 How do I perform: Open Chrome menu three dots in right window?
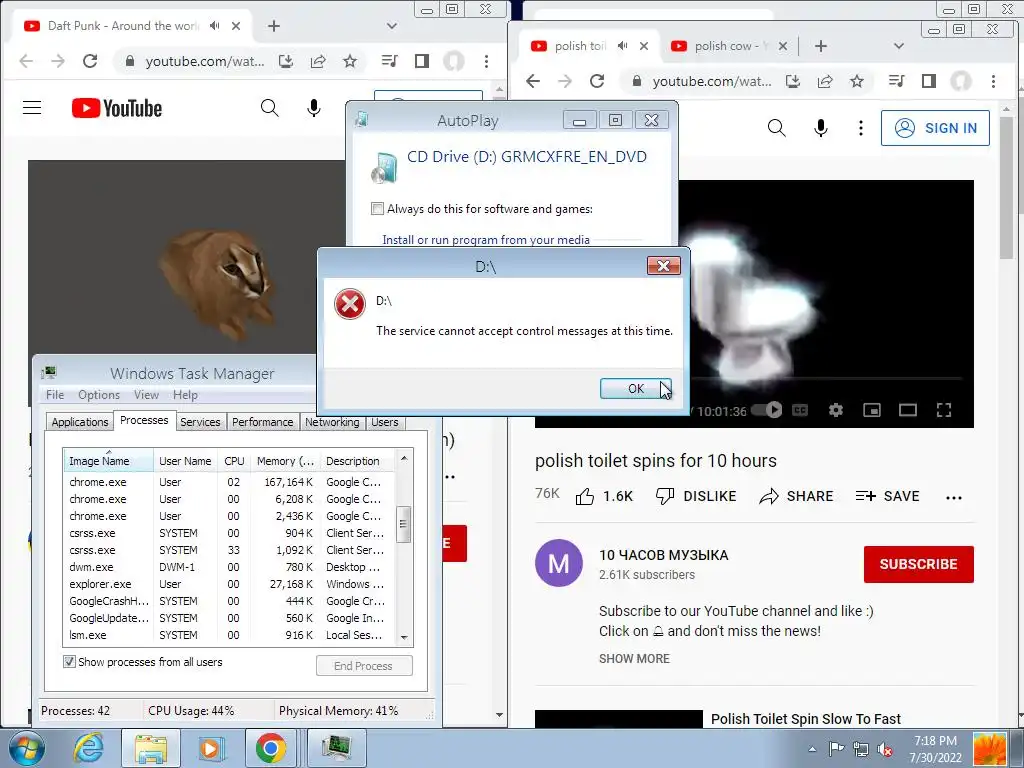[x=993, y=81]
